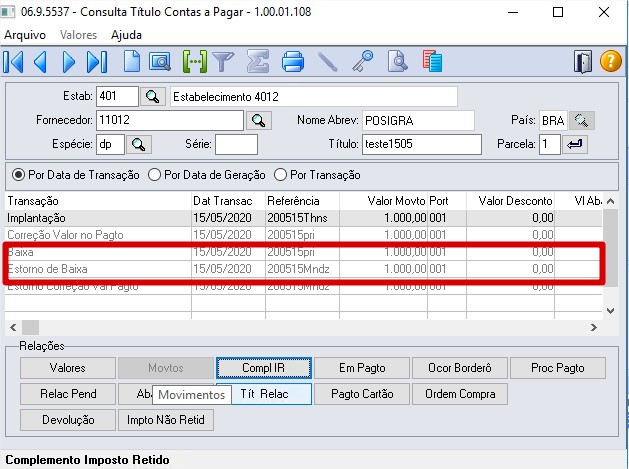The image size is (629, 469).
Task: Open lookup magnifier next to Espécie field
Action: tap(139, 144)
